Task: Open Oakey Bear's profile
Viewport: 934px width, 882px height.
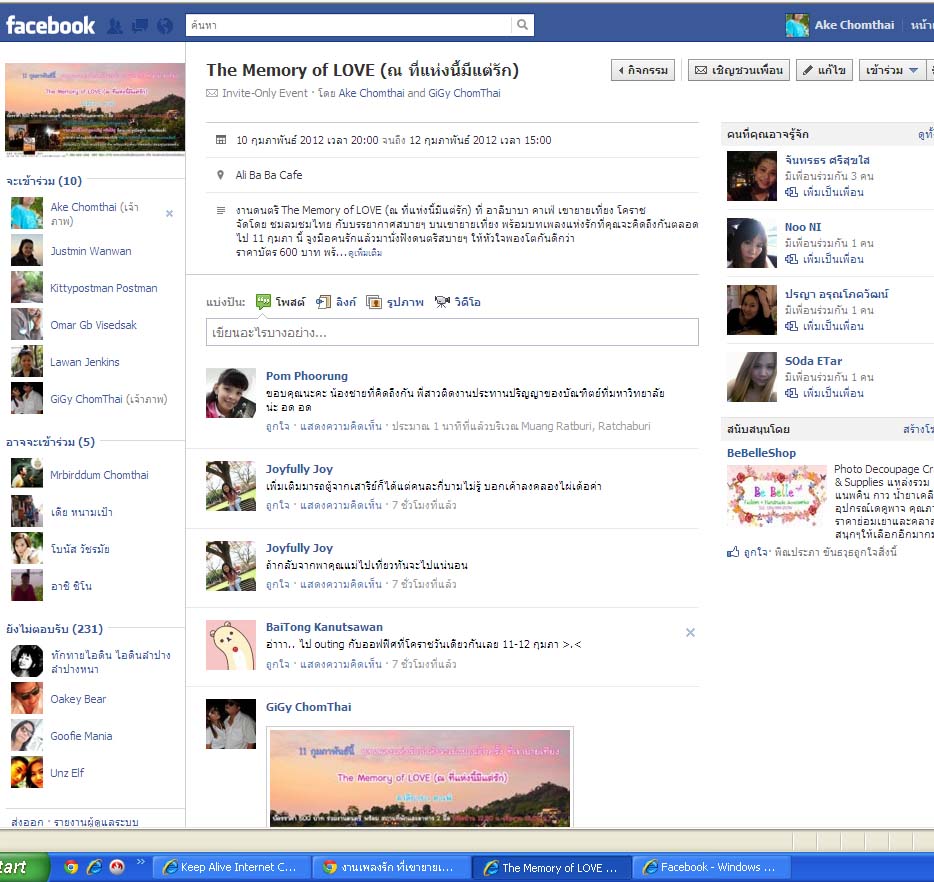Action: pyautogui.click(x=78, y=699)
